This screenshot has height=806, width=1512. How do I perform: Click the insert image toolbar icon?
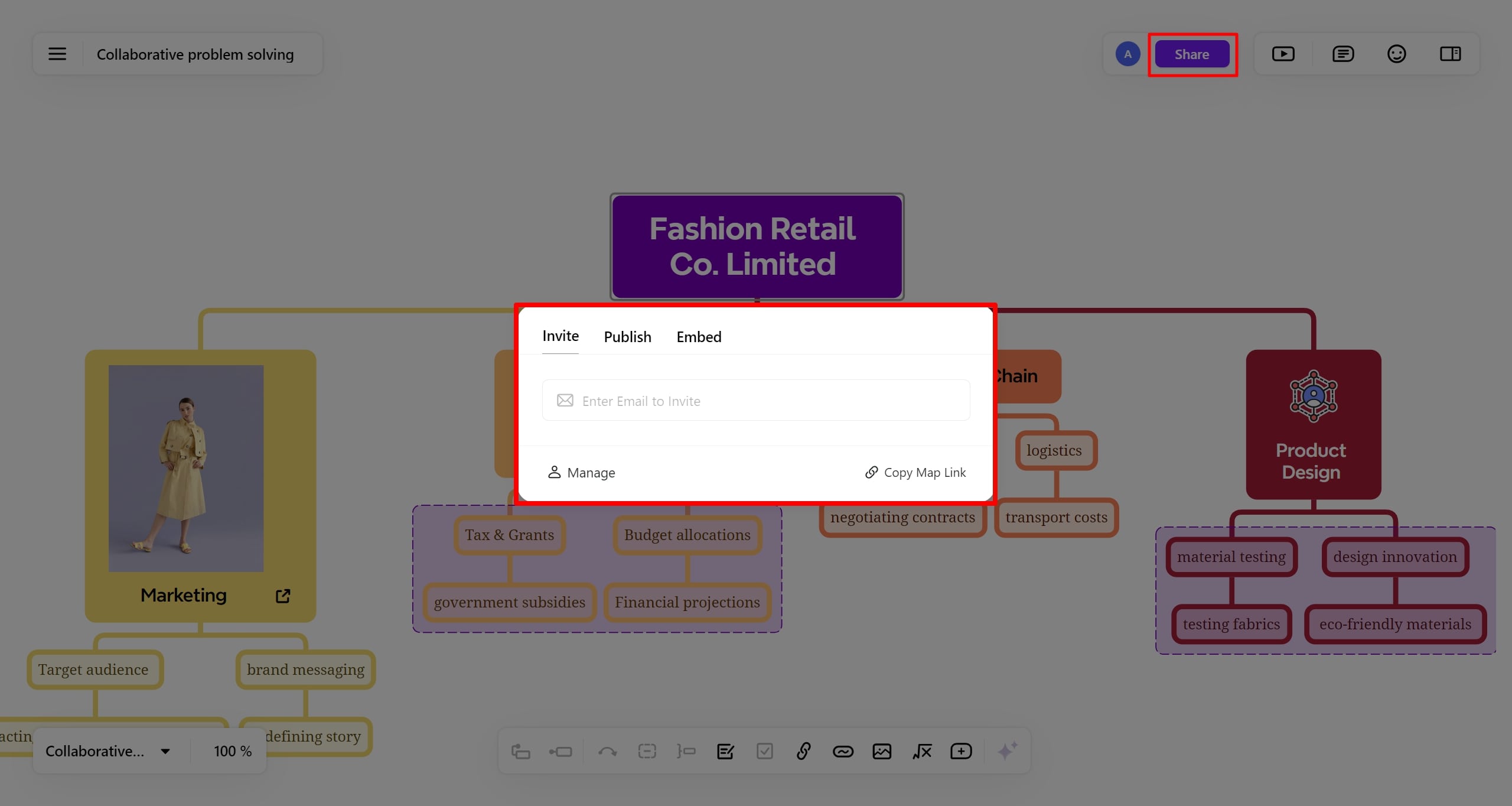click(882, 751)
